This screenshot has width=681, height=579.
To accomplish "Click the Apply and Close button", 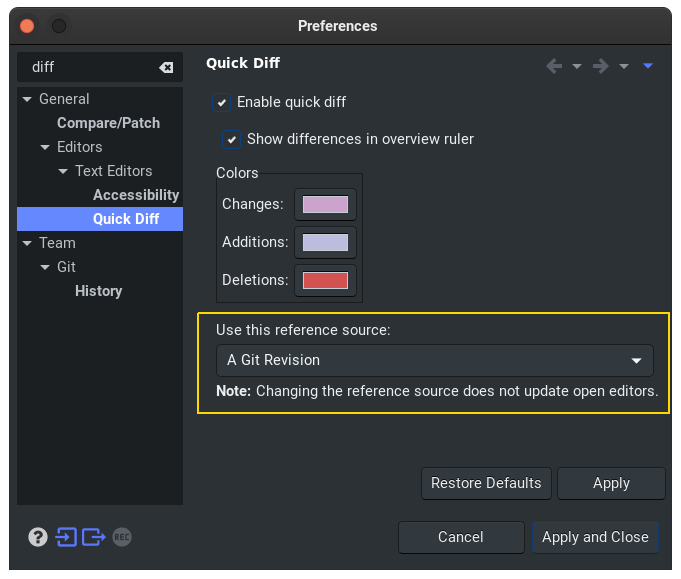I will click(x=595, y=537).
